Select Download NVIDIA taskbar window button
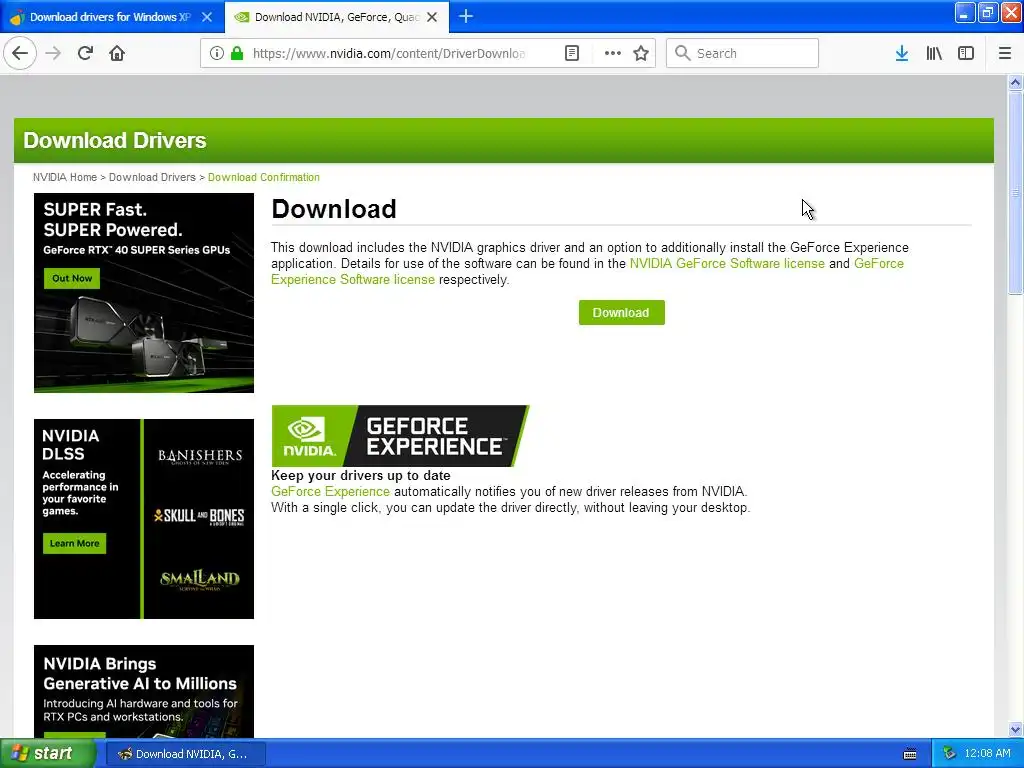The width and height of the screenshot is (1024, 768). tap(185, 754)
